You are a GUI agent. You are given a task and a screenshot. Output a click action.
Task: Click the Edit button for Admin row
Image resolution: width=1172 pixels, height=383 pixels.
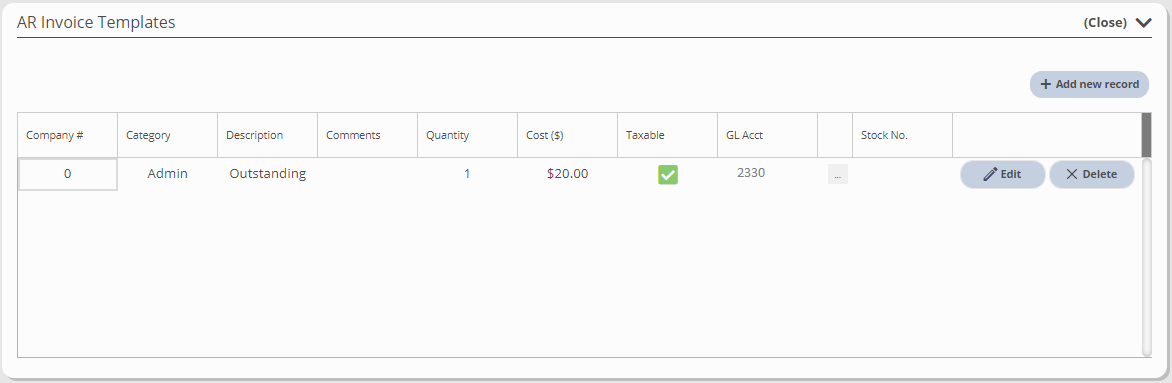[1002, 174]
